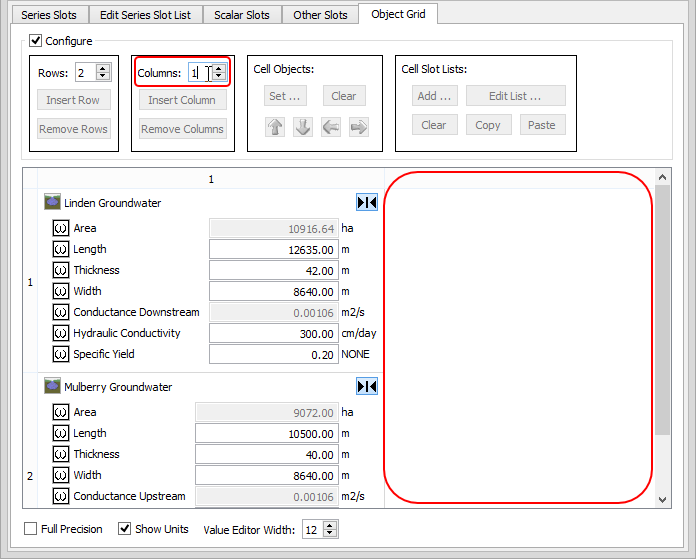
Task: Decrease the Columns spinner value
Action: pos(219,77)
